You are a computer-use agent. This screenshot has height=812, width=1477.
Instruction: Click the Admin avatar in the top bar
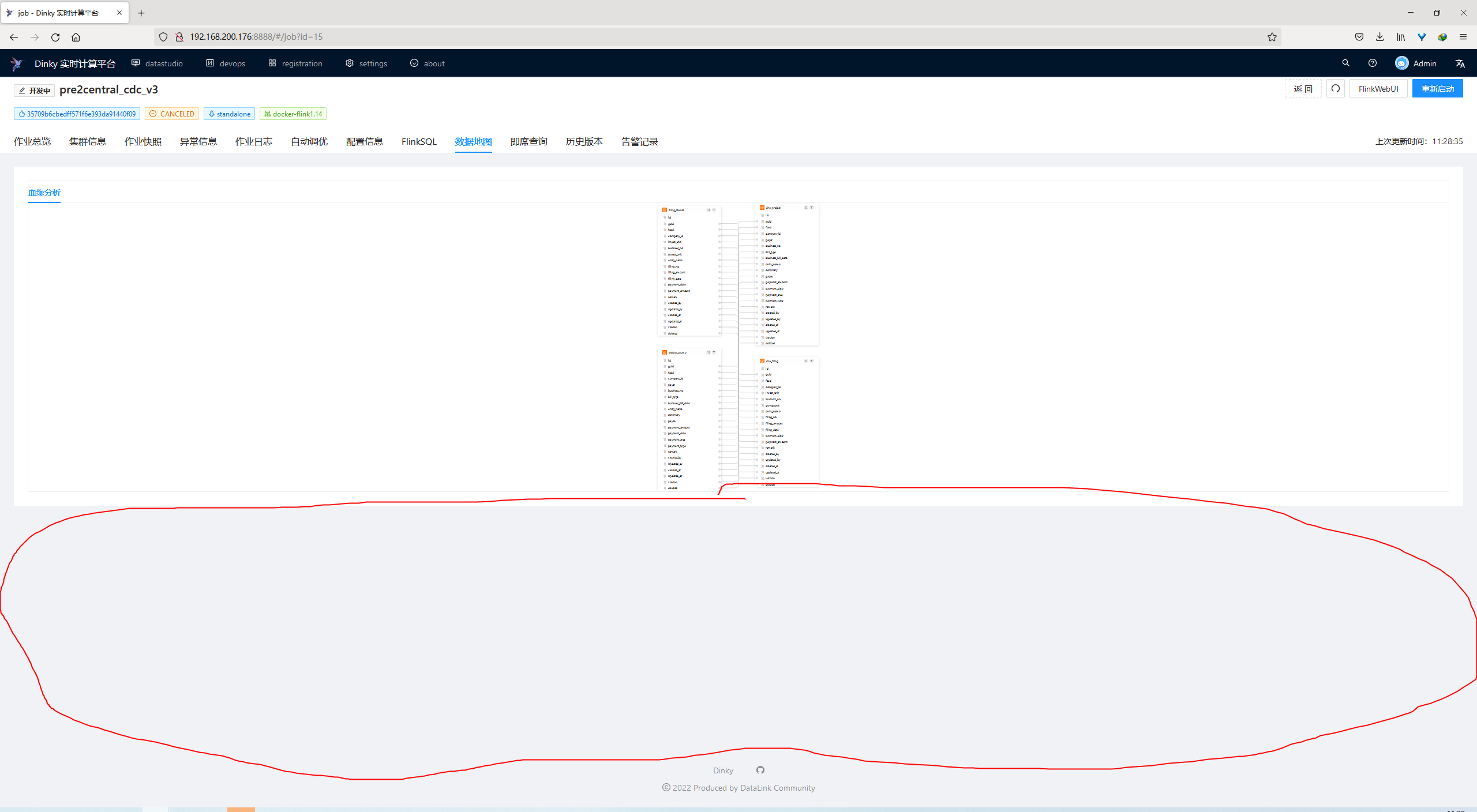coord(1401,63)
